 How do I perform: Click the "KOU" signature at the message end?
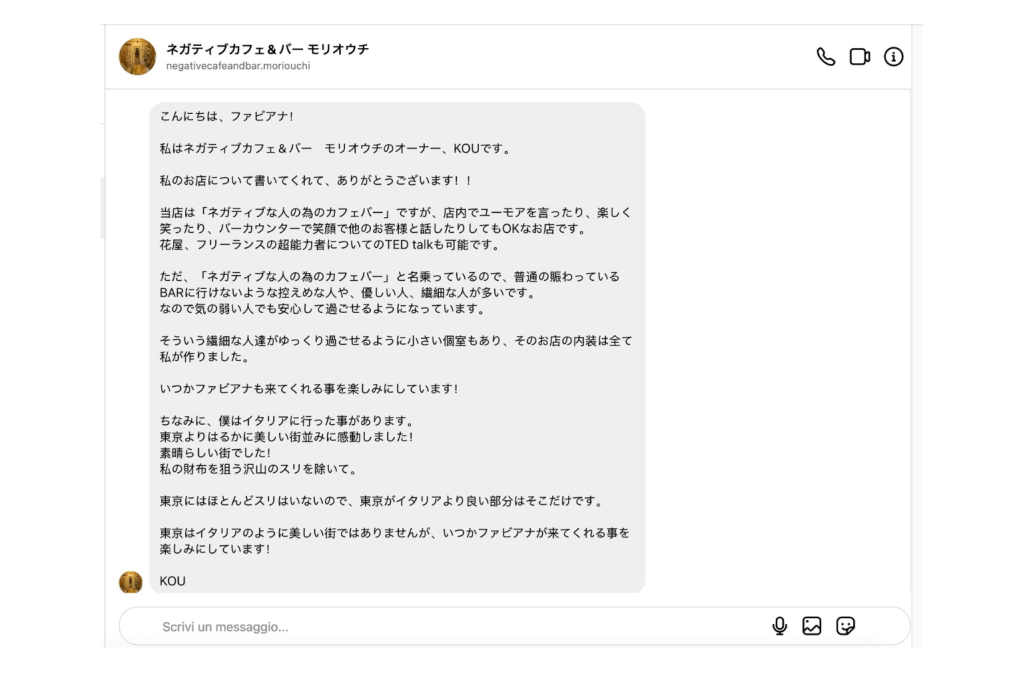point(173,581)
